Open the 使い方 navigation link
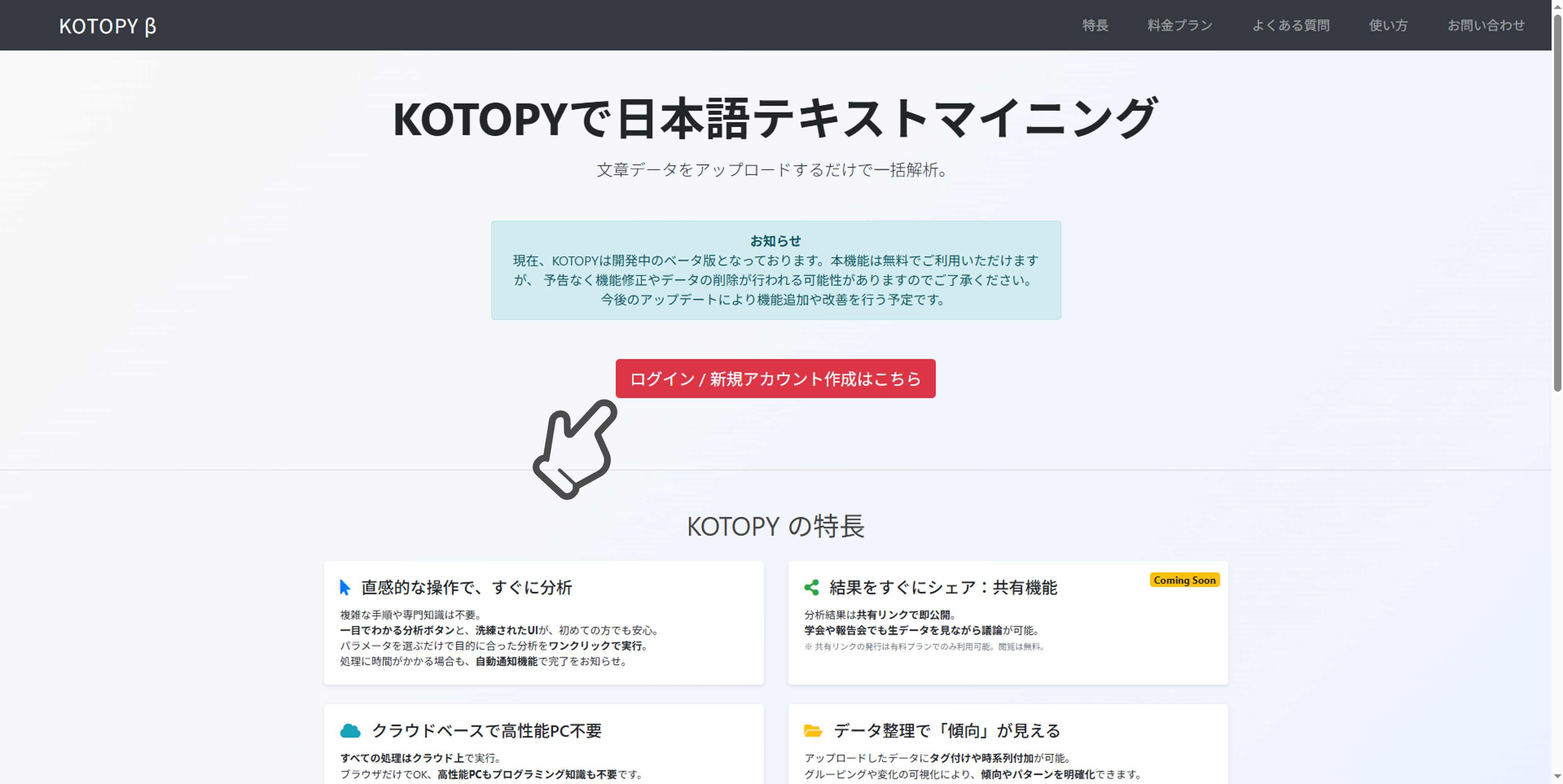Screen dimensions: 1563x784 [1388, 25]
